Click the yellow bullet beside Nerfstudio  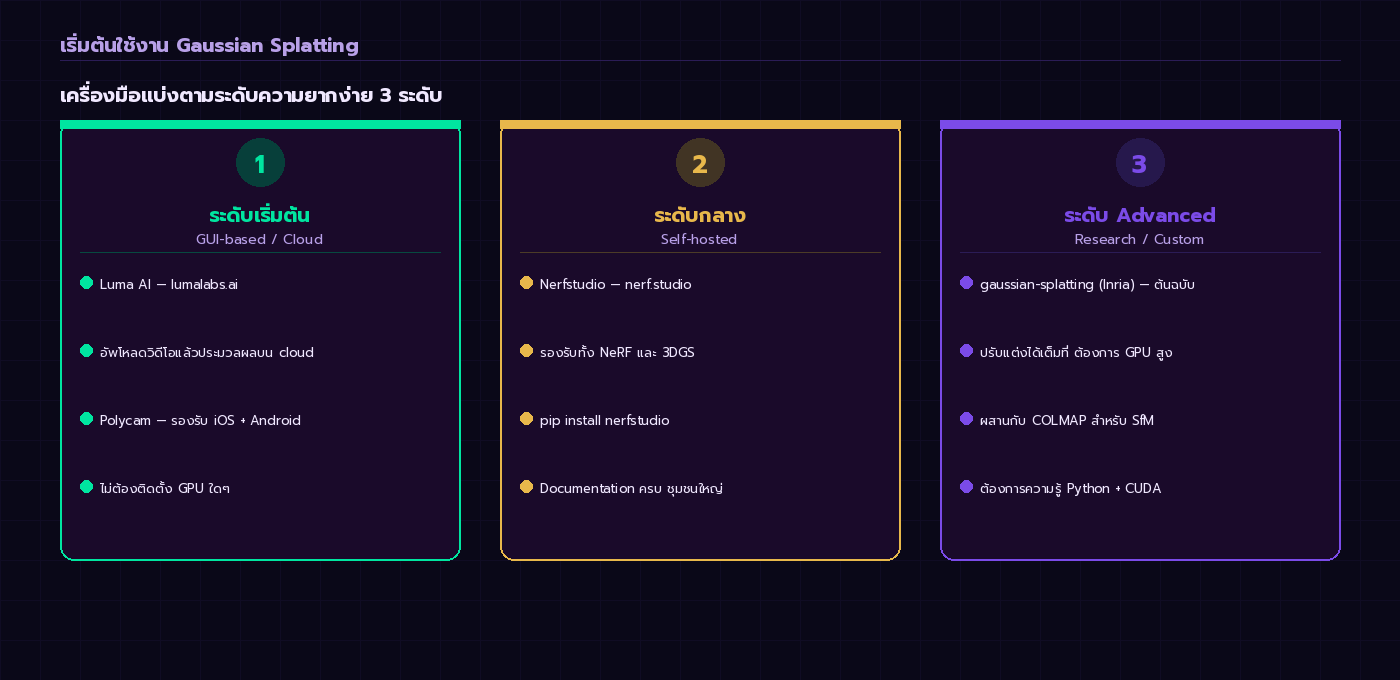coord(526,283)
